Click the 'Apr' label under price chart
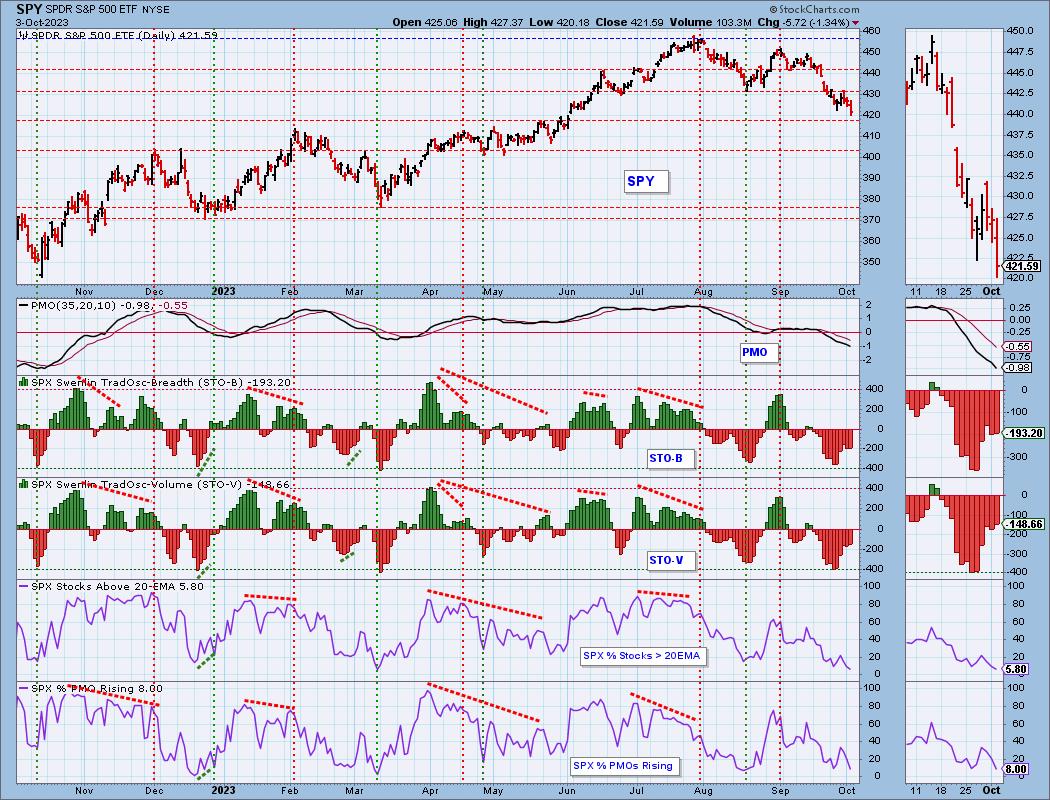The image size is (1050, 800). pyautogui.click(x=431, y=292)
